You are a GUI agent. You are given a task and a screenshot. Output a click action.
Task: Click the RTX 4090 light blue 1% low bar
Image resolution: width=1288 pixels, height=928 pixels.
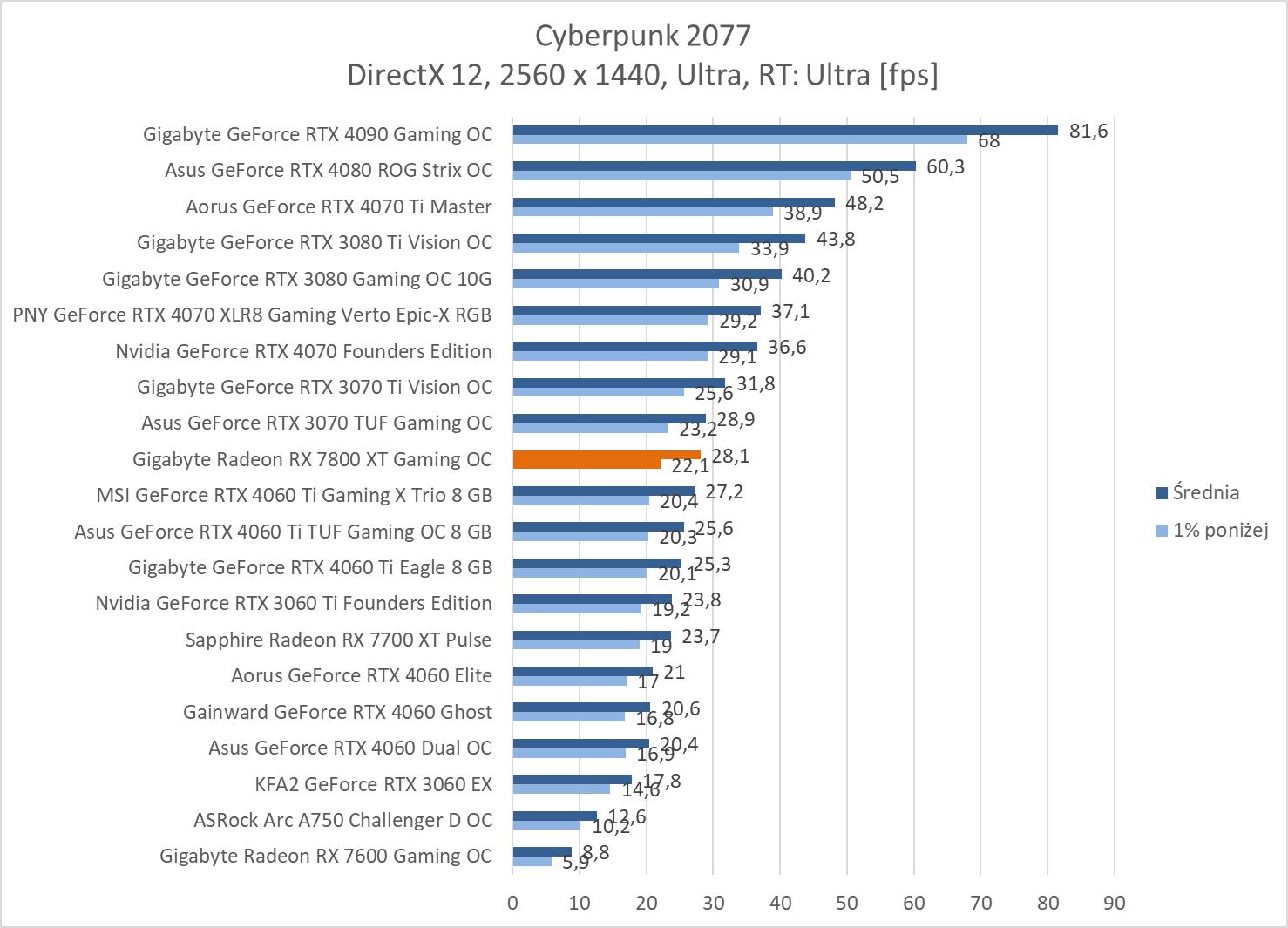click(x=739, y=139)
